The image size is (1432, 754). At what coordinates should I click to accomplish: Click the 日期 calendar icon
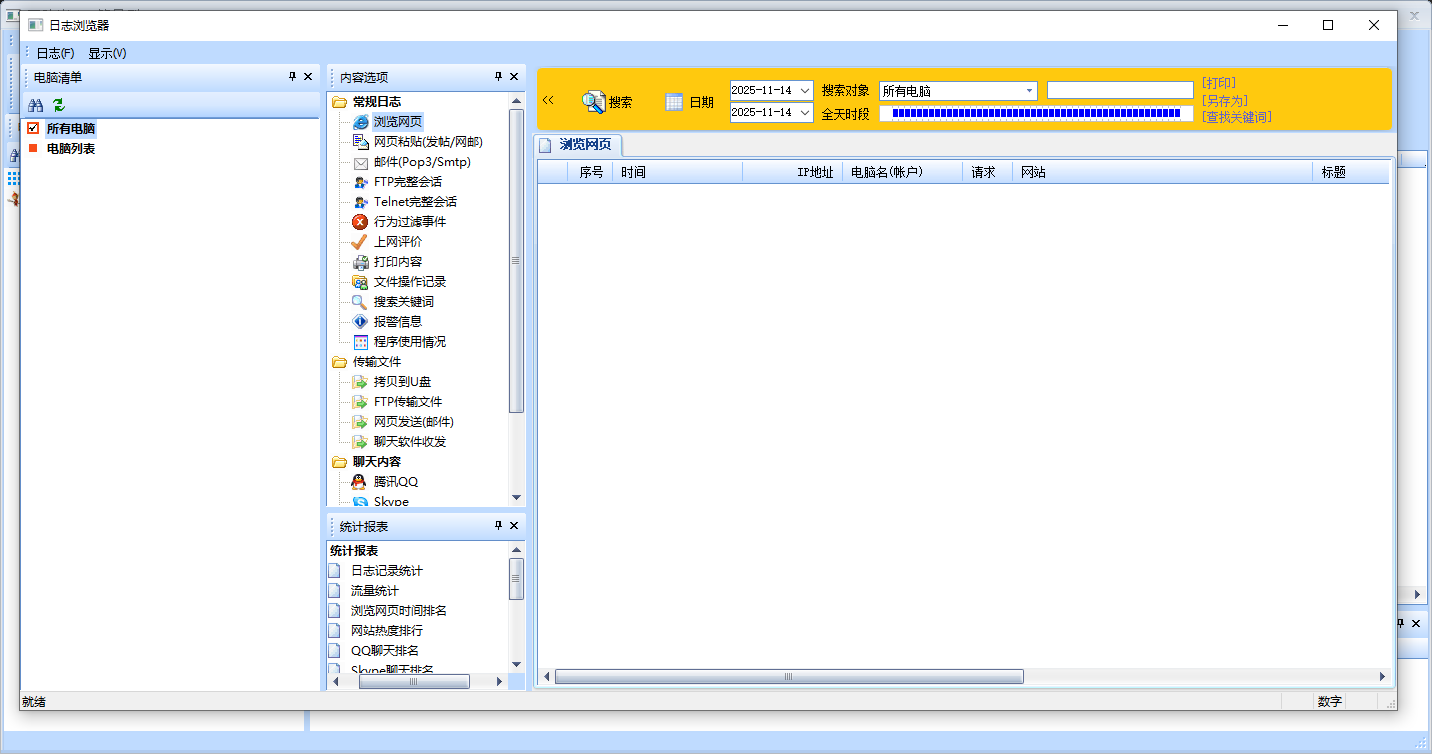(674, 102)
